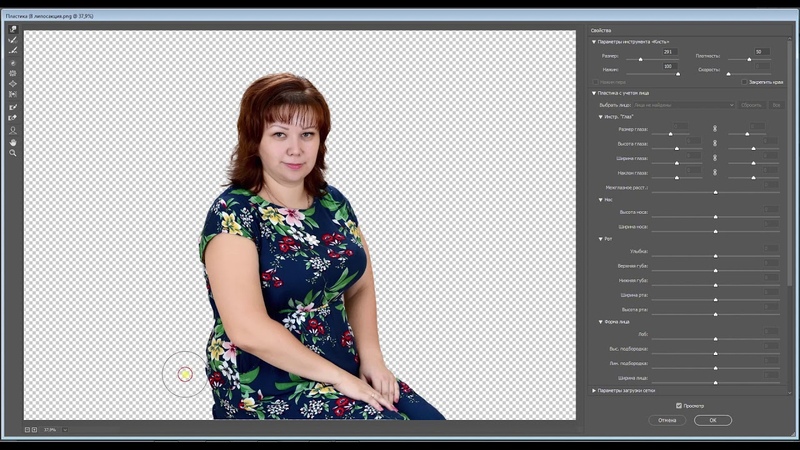Image resolution: width=800 pixels, height=450 pixels.
Task: Select the Smooth tool
Action: click(13, 51)
